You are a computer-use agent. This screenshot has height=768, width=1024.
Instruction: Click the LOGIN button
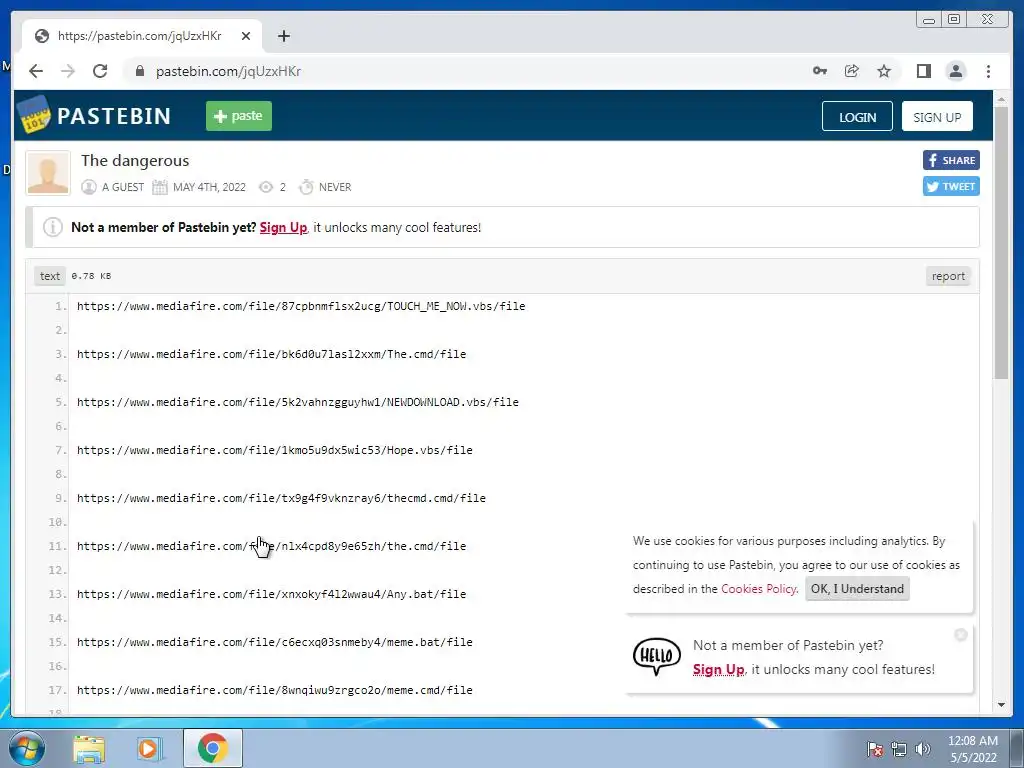[x=857, y=117]
